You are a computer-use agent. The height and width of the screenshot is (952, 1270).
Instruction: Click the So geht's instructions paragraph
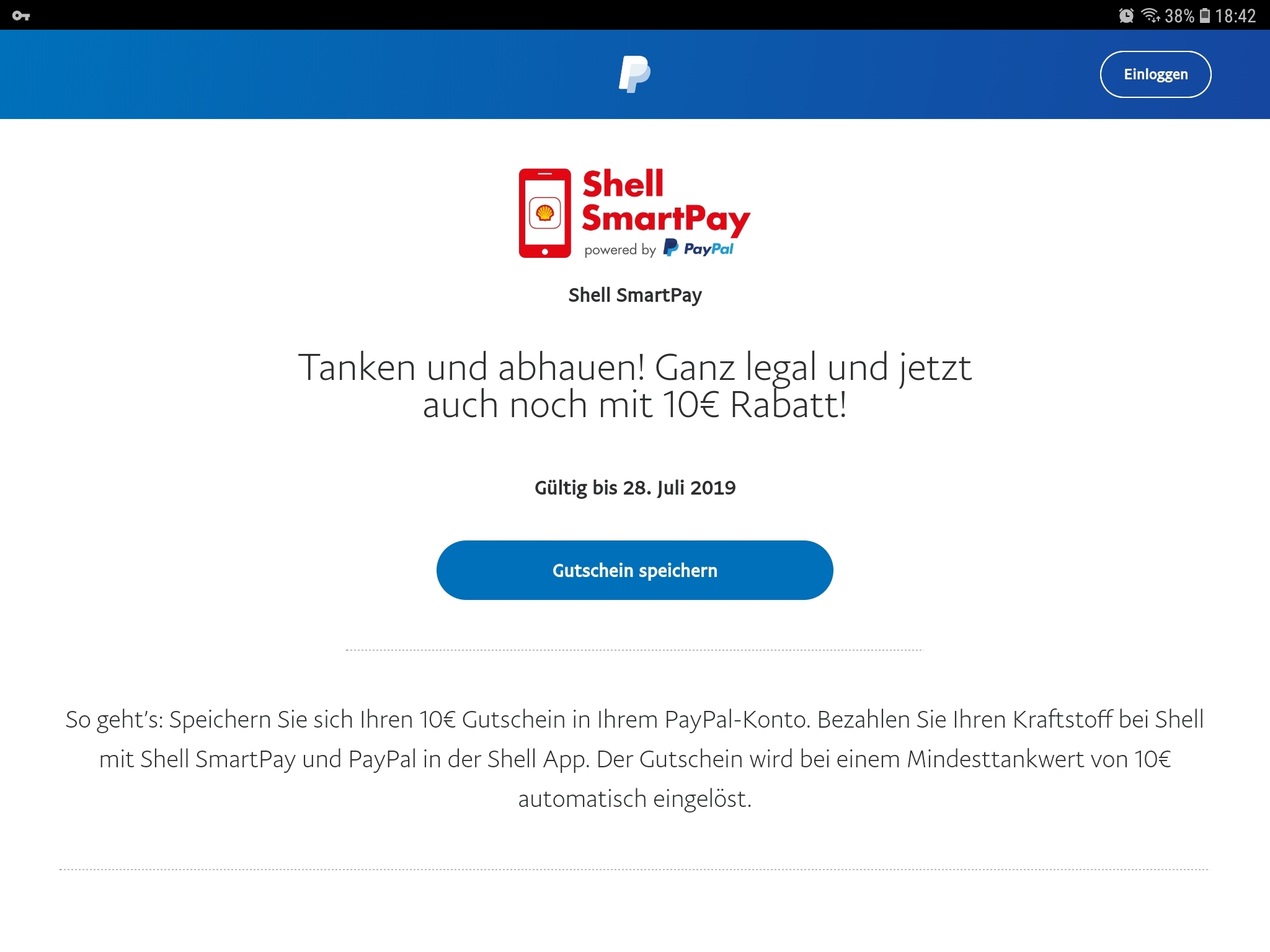(635, 759)
